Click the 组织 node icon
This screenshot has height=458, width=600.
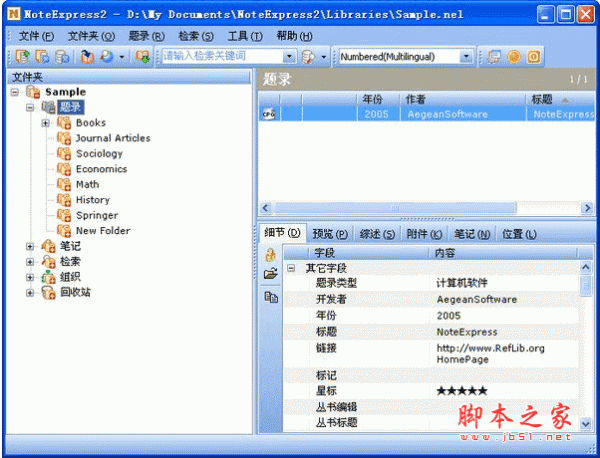point(49,277)
